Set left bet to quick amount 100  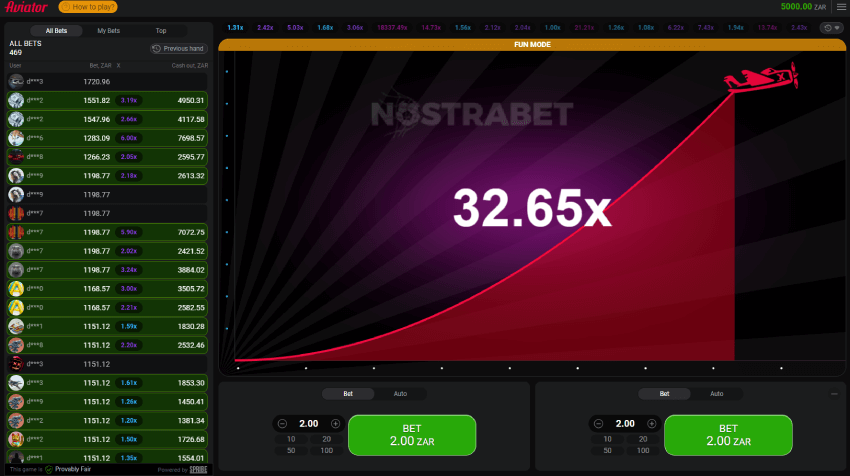pyautogui.click(x=326, y=451)
